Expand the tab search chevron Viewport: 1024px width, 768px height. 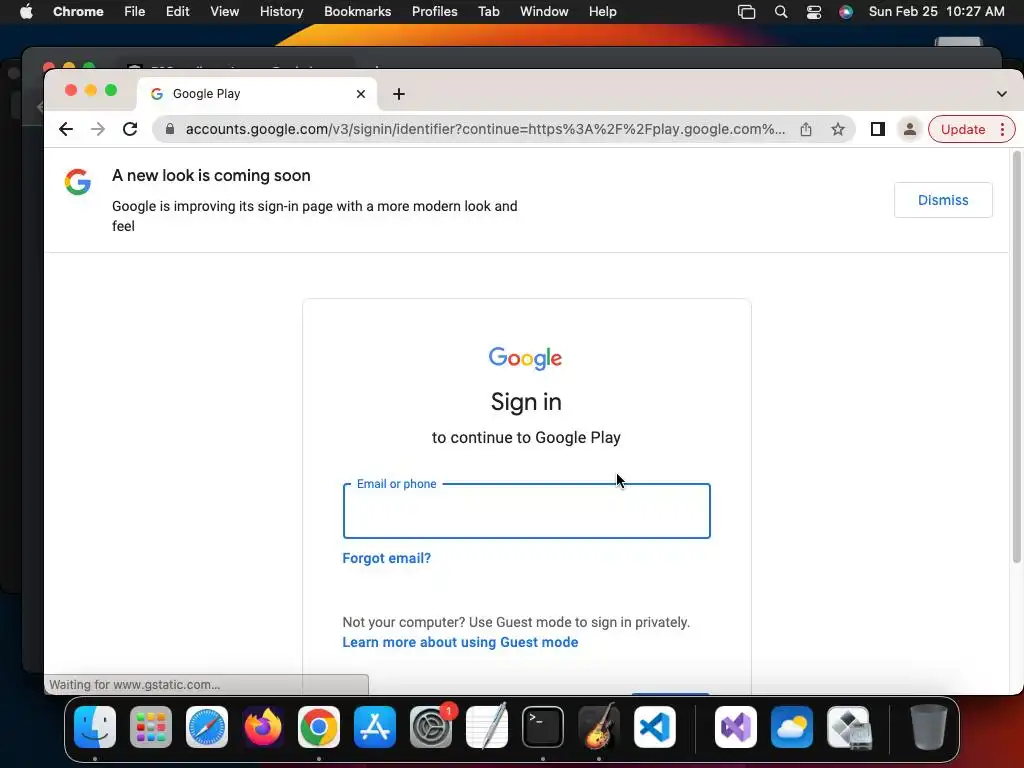[1002, 94]
